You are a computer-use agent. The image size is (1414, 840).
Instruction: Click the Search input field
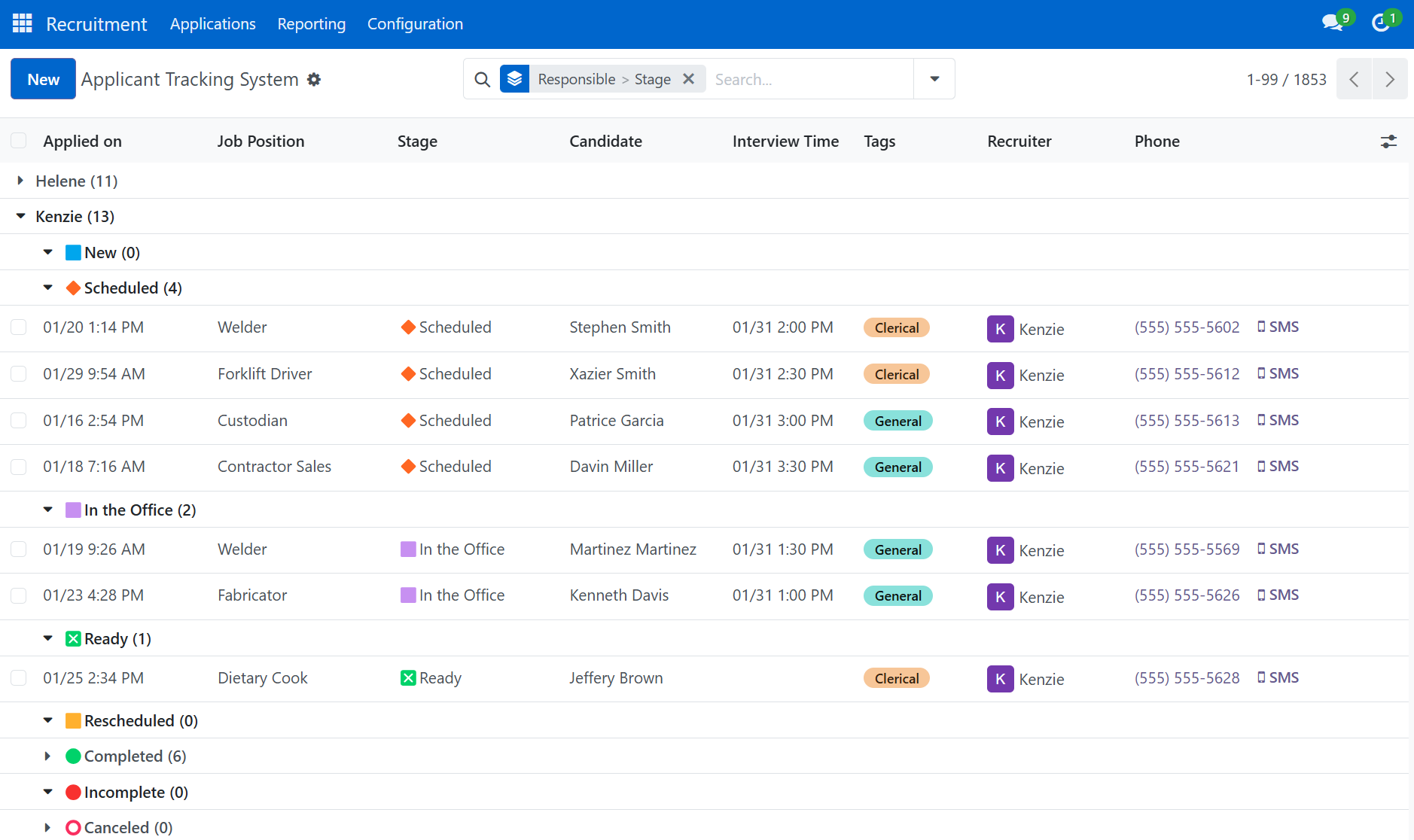809,79
